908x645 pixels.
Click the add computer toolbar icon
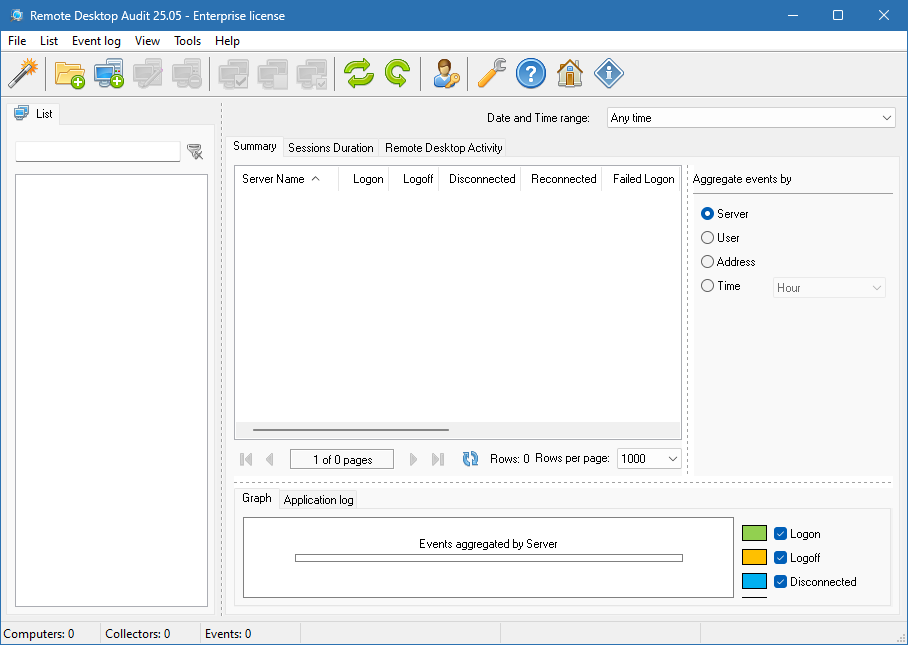108,74
